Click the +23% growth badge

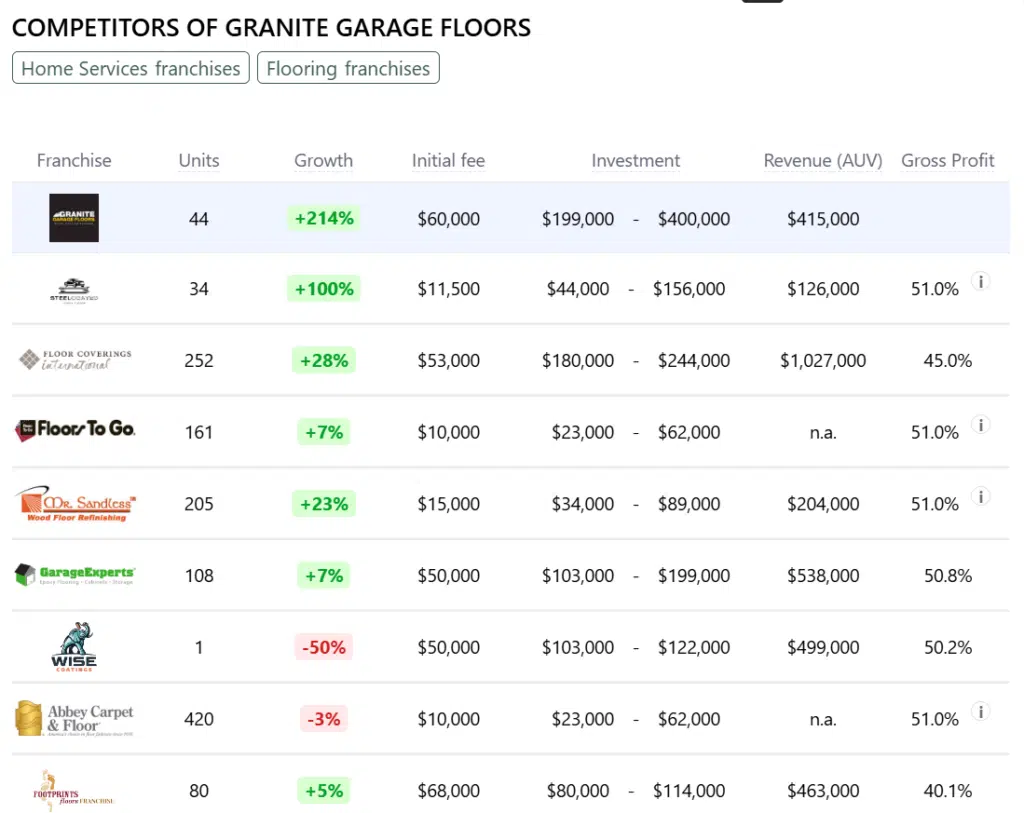pos(324,504)
